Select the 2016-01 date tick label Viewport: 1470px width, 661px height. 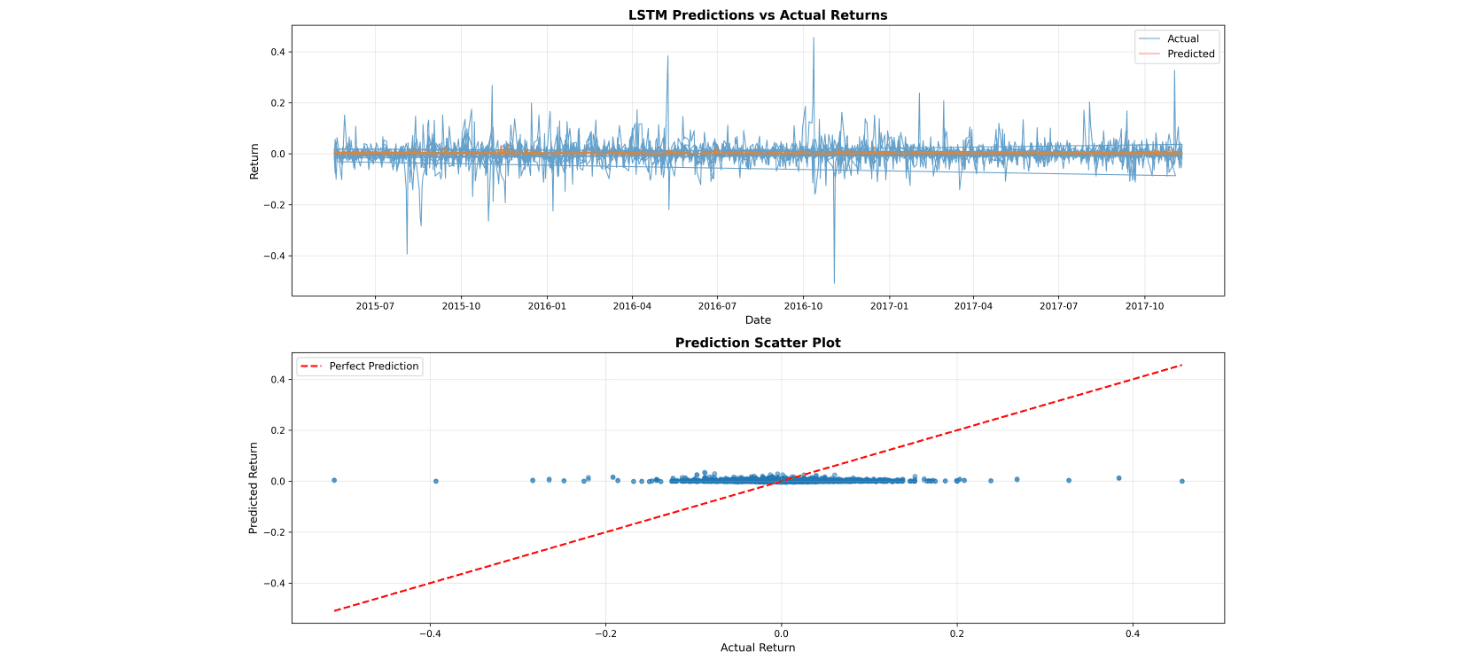point(546,306)
